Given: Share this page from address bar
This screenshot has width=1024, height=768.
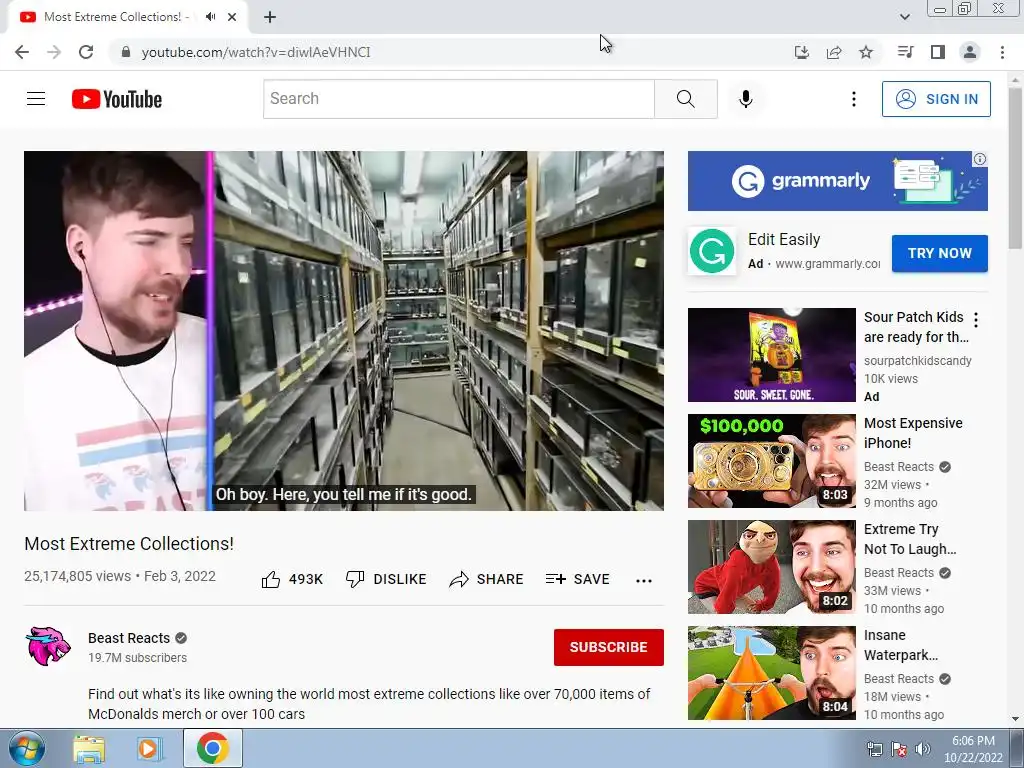Looking at the screenshot, I should pyautogui.click(x=834, y=52).
